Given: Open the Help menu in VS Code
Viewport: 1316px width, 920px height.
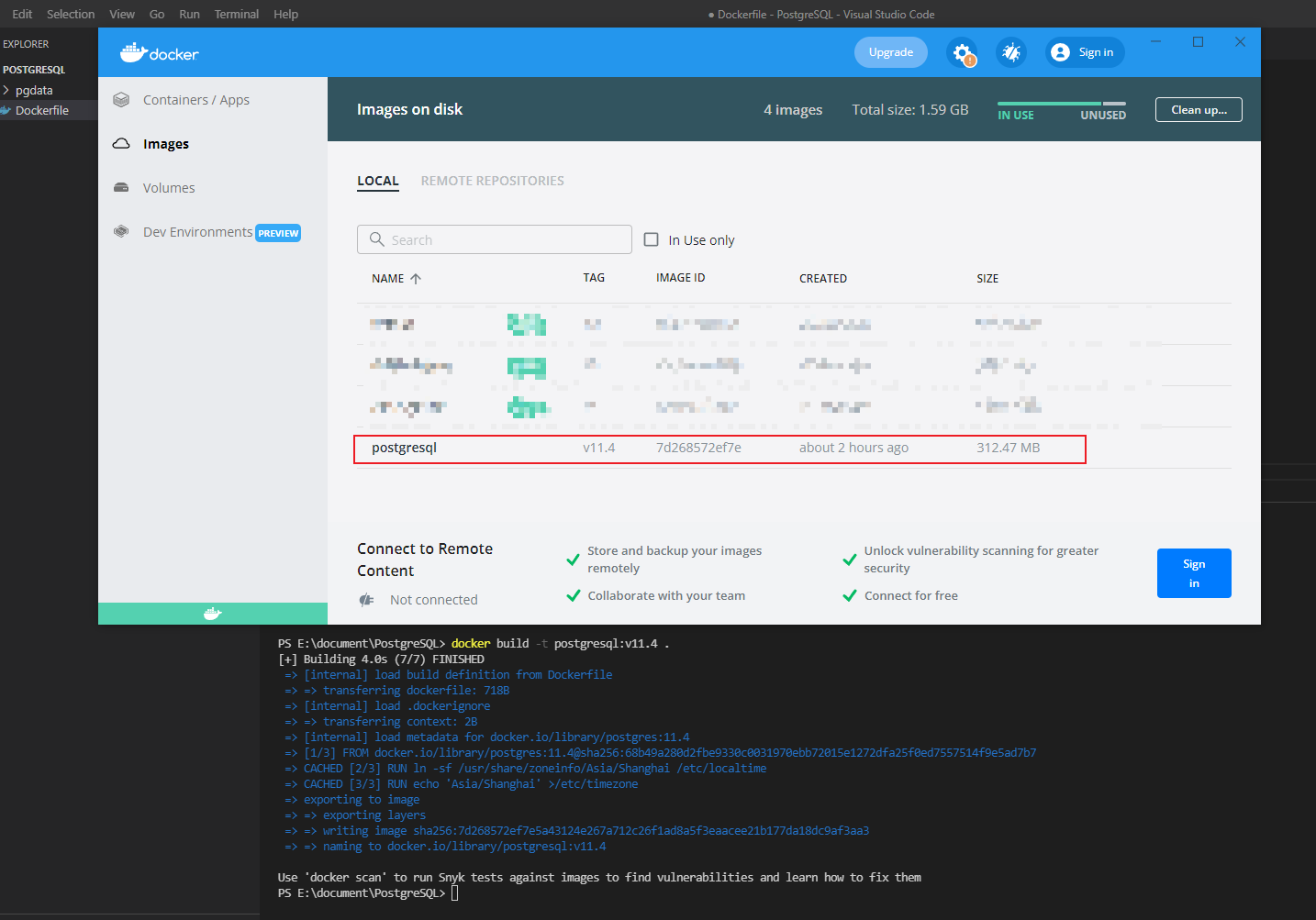Looking at the screenshot, I should 285,14.
